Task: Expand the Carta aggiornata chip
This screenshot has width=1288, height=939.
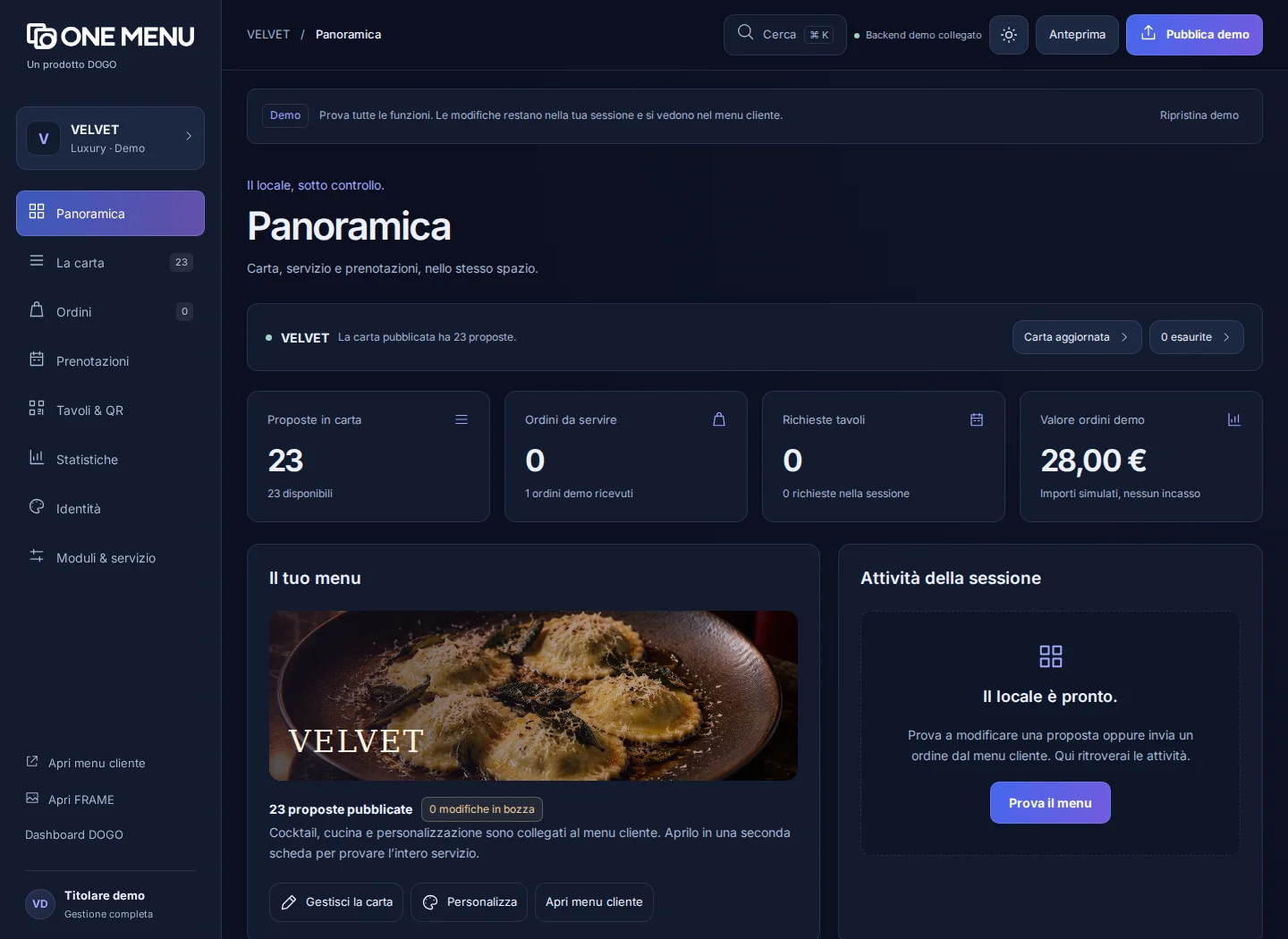Action: pos(1077,337)
